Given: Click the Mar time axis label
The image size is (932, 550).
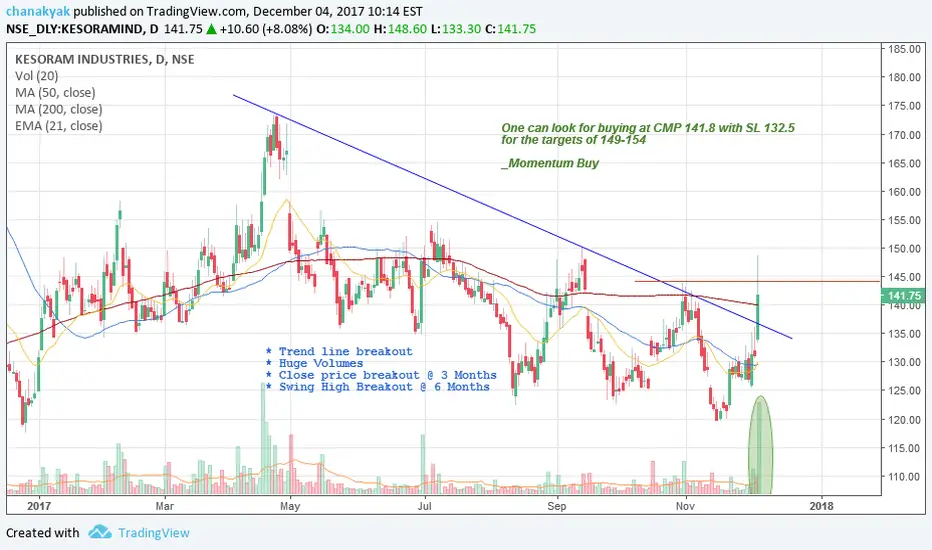Looking at the screenshot, I should [165, 506].
